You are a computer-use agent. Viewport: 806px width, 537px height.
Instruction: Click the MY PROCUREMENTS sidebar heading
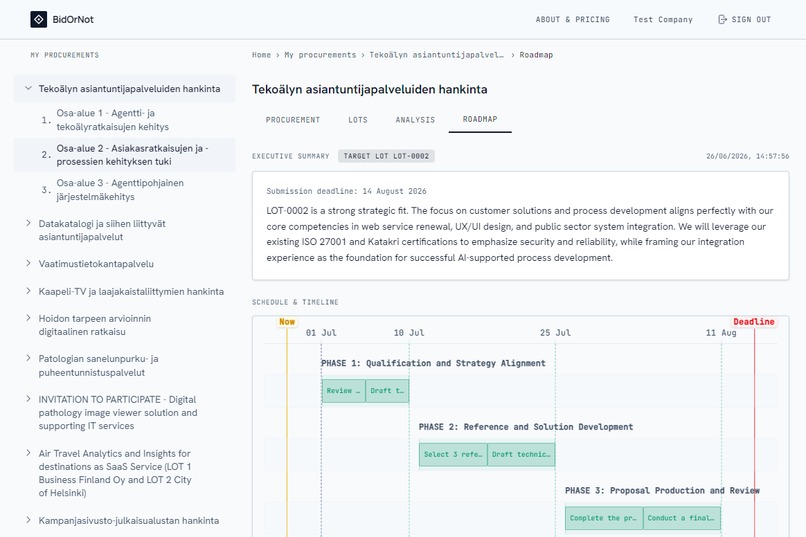point(65,55)
